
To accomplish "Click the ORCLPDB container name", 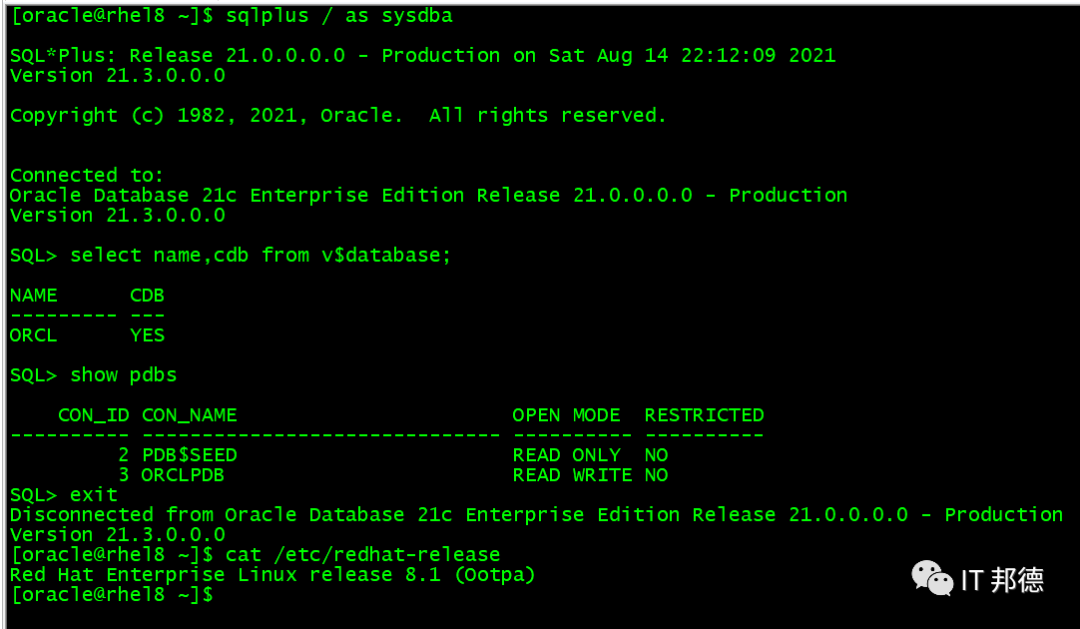I will click(x=182, y=475).
